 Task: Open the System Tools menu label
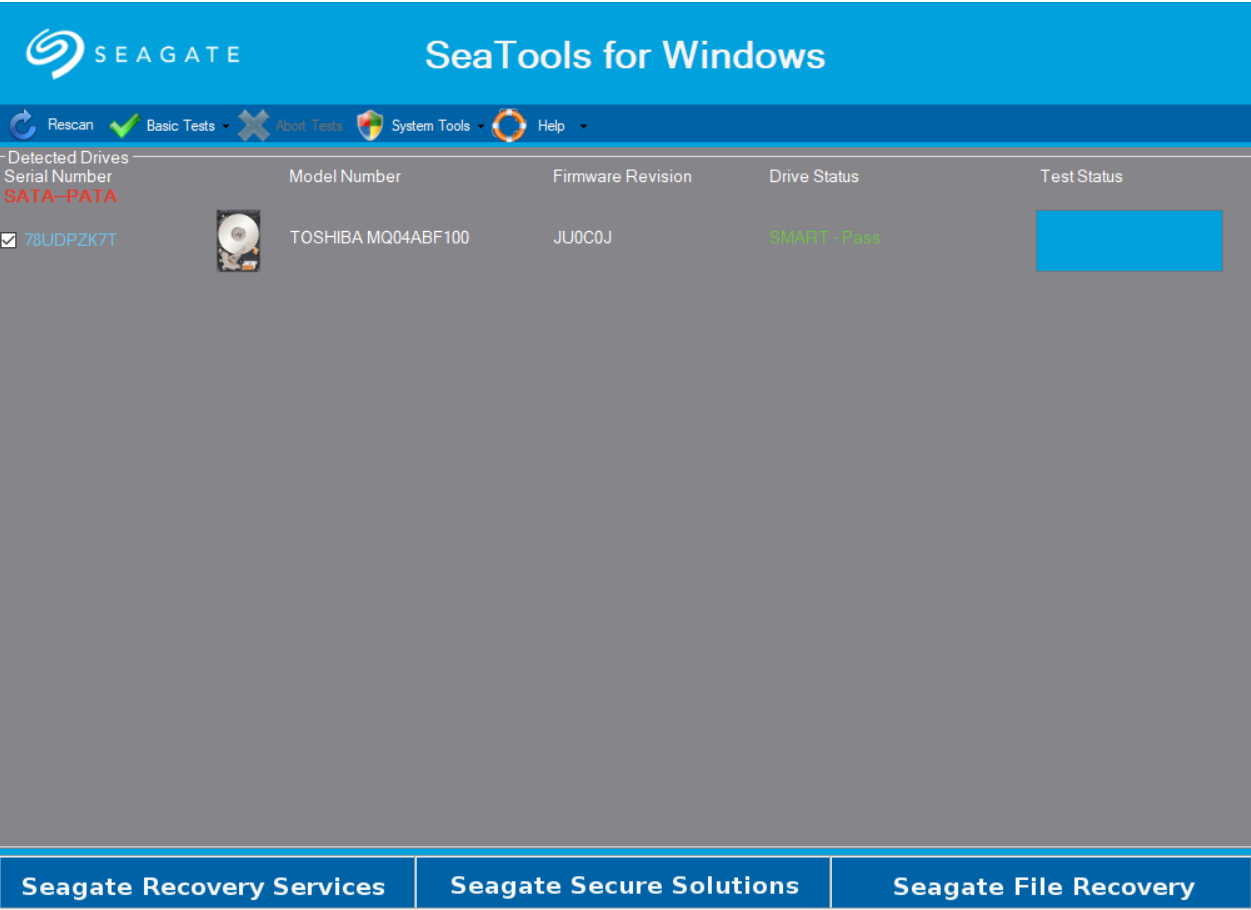click(x=431, y=126)
